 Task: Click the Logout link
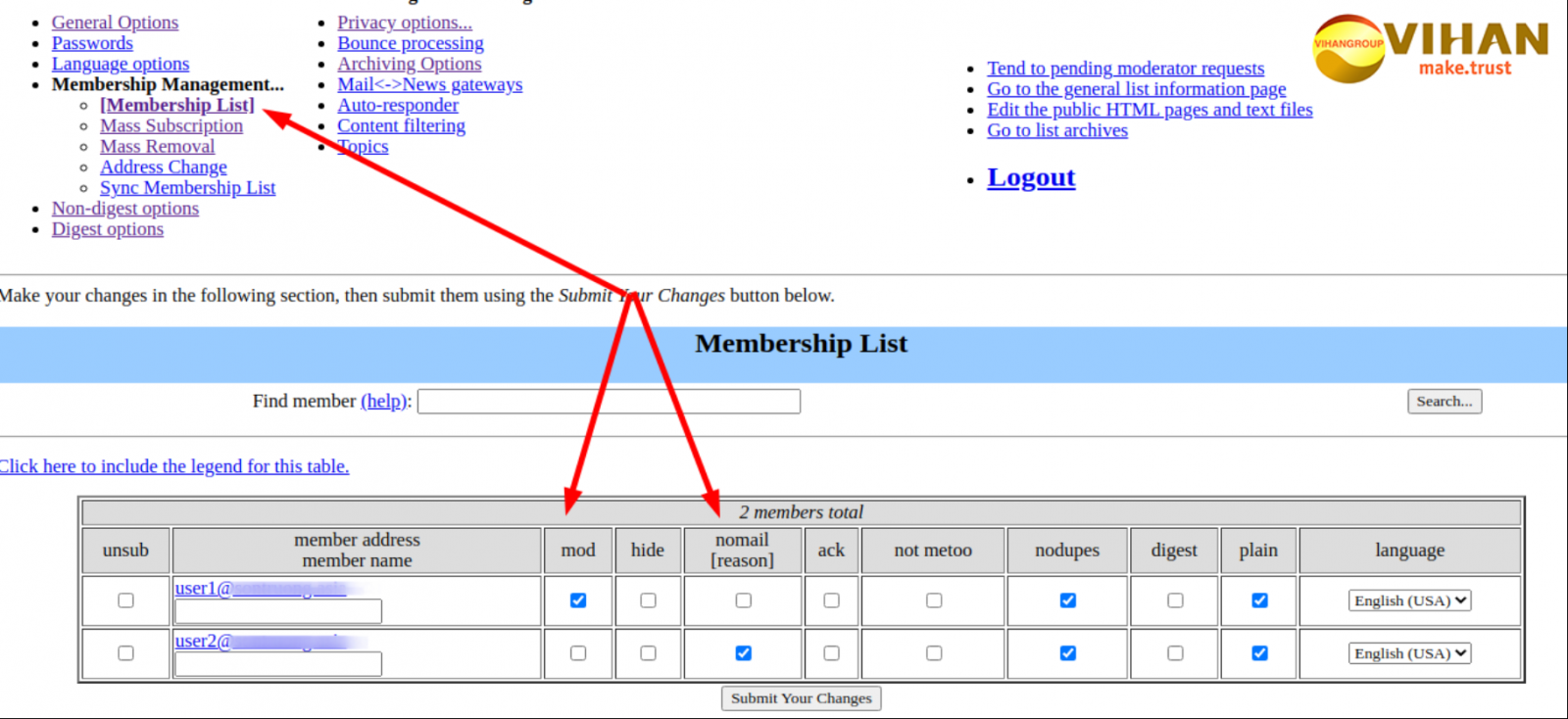click(1031, 177)
